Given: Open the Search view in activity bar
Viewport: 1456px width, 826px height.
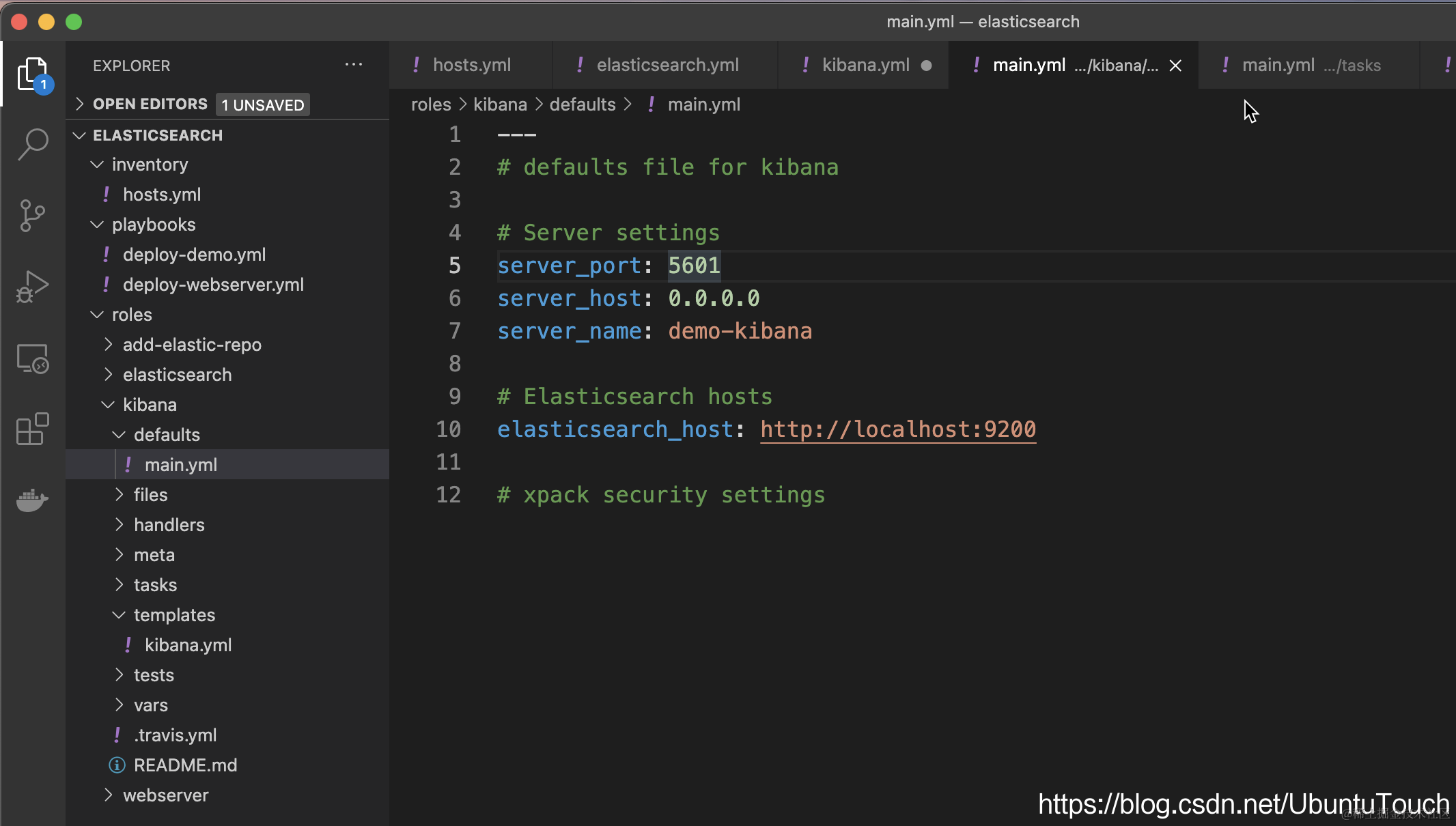Looking at the screenshot, I should 32,145.
